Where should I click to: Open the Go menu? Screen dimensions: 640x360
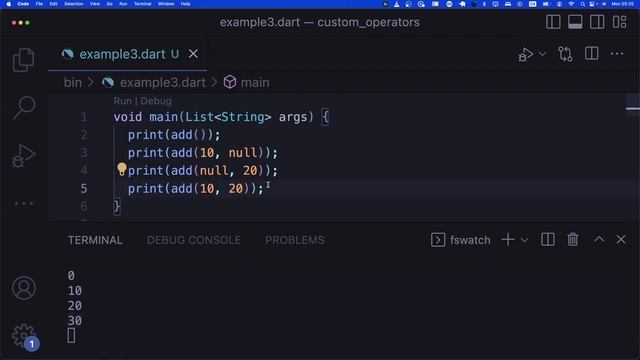(x=109, y=4)
